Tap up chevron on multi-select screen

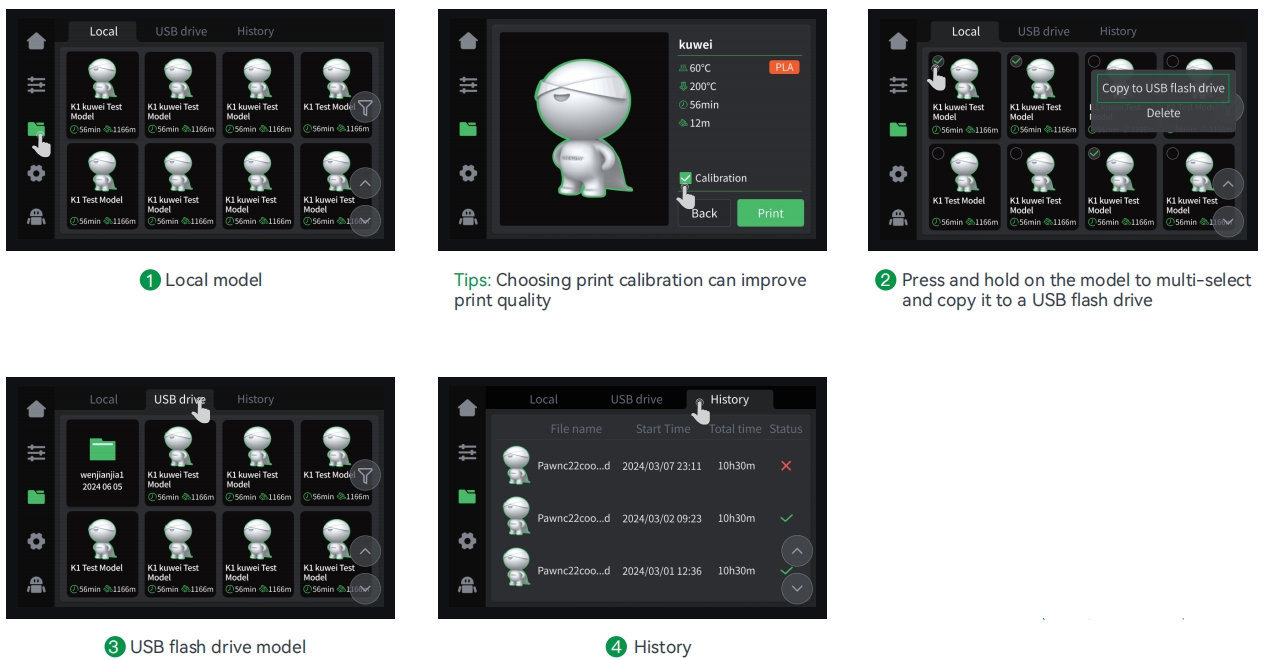[x=1228, y=184]
